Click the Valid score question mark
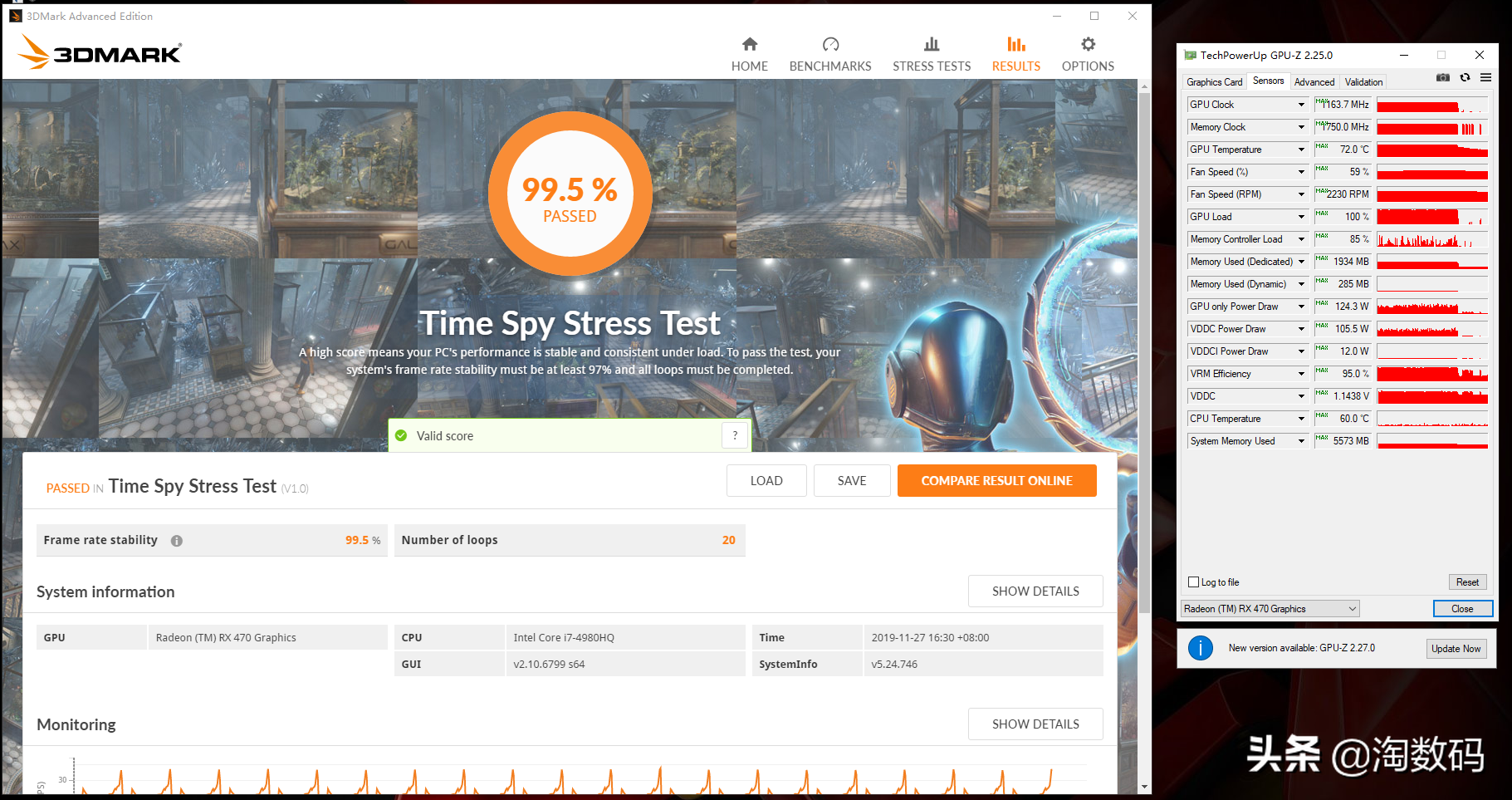 pyautogui.click(x=735, y=435)
